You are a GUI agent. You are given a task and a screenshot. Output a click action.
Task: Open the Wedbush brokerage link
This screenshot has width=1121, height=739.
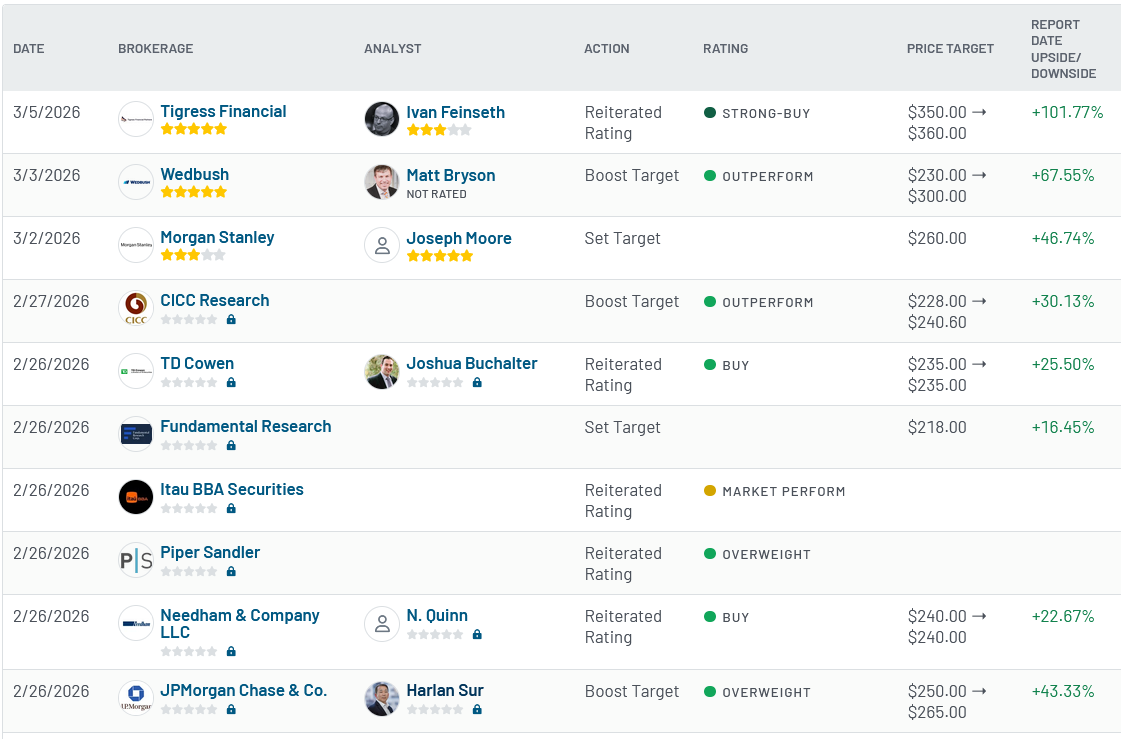[194, 174]
